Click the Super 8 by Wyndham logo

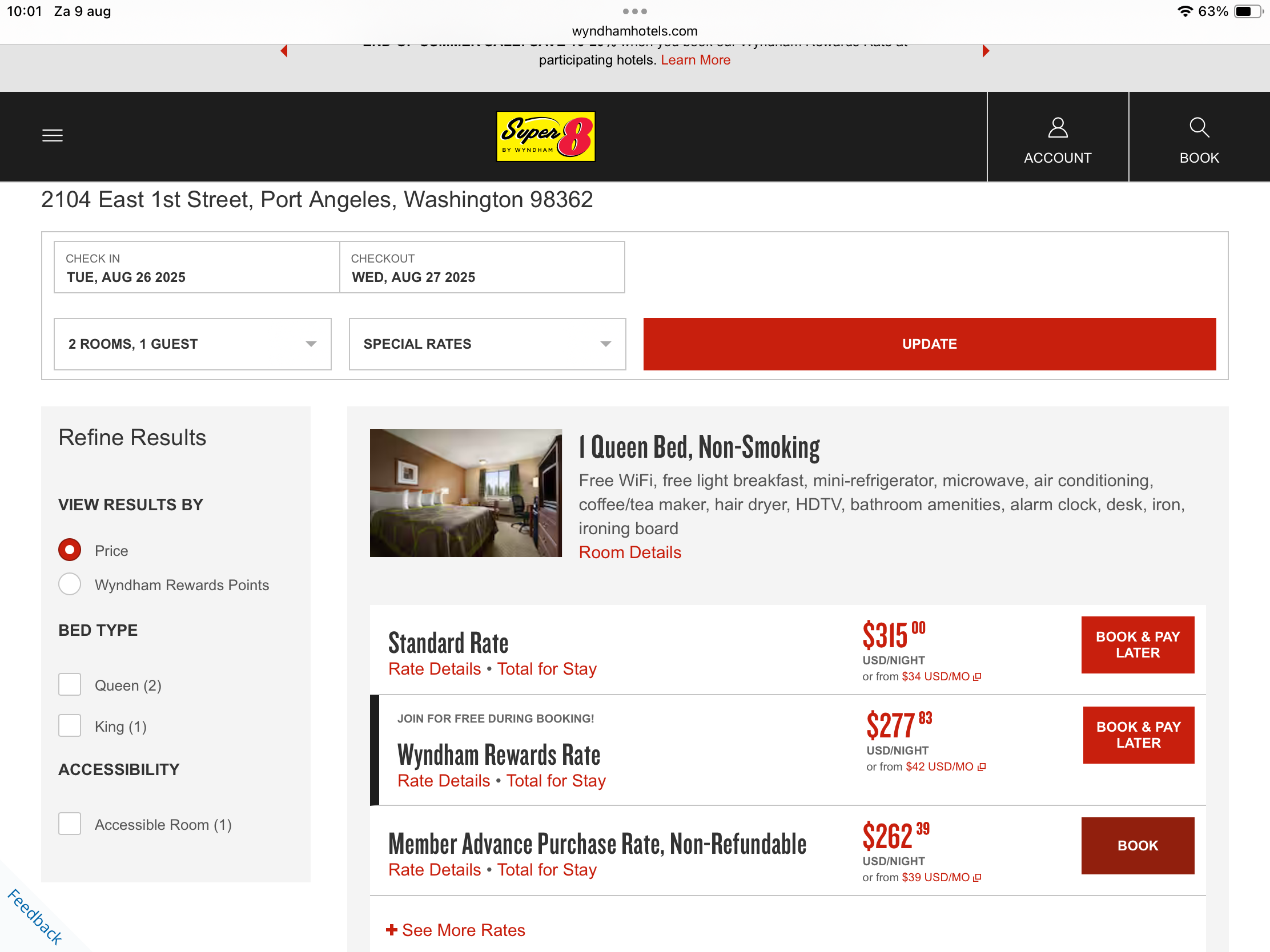[545, 136]
